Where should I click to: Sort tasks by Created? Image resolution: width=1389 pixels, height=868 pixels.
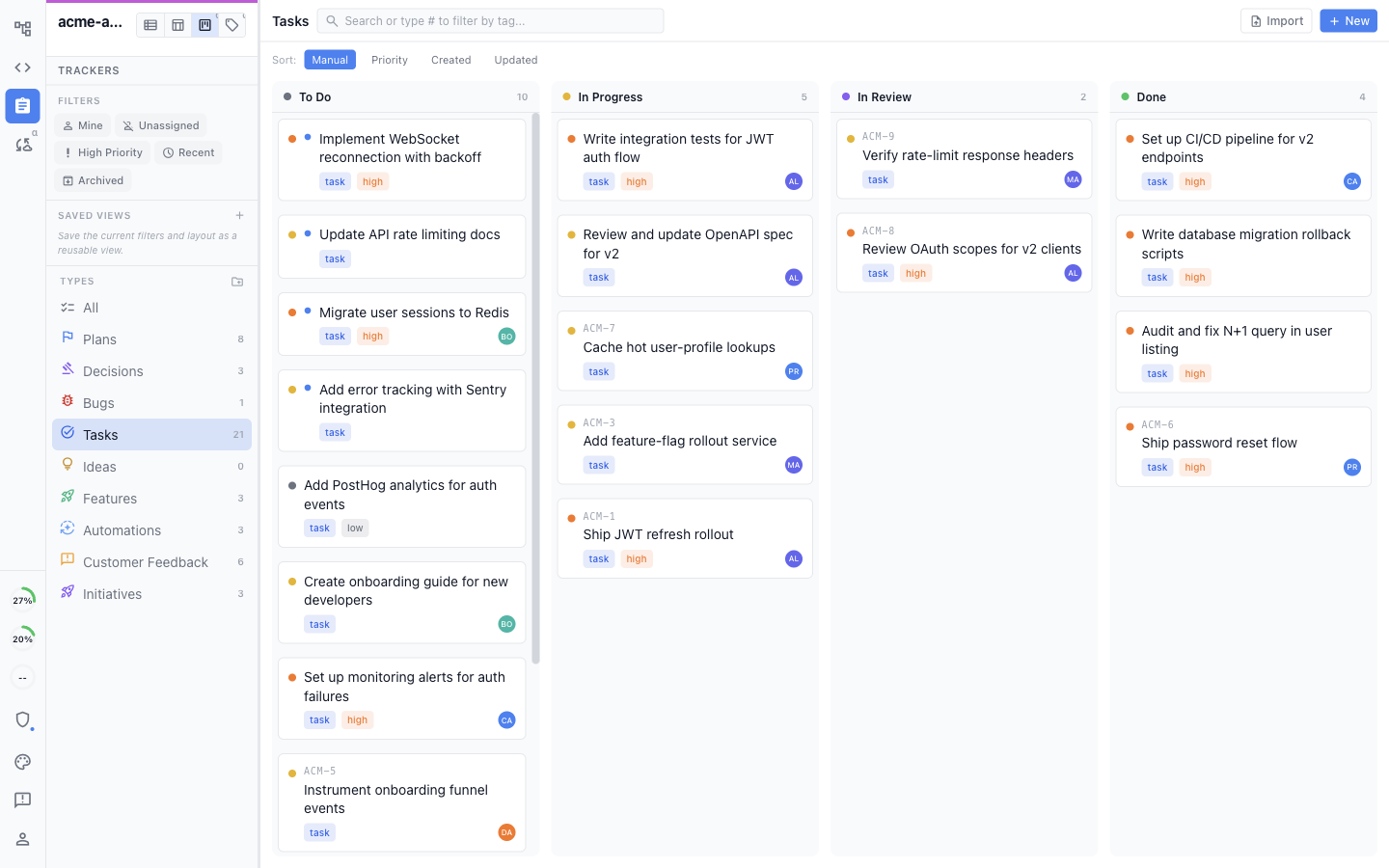tap(450, 60)
